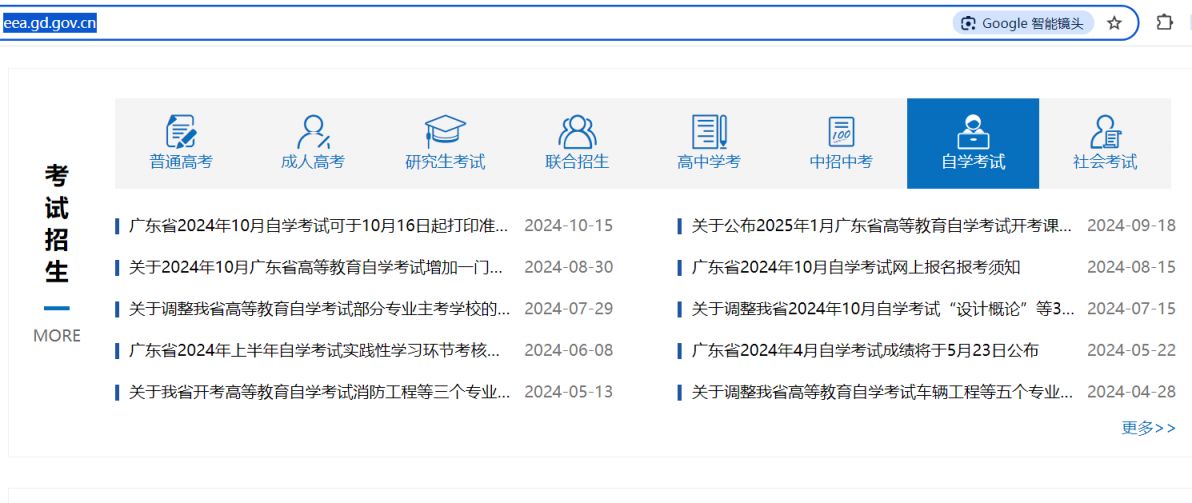Click the date 2024-06-08
The width and height of the screenshot is (1192, 503).
coord(569,351)
